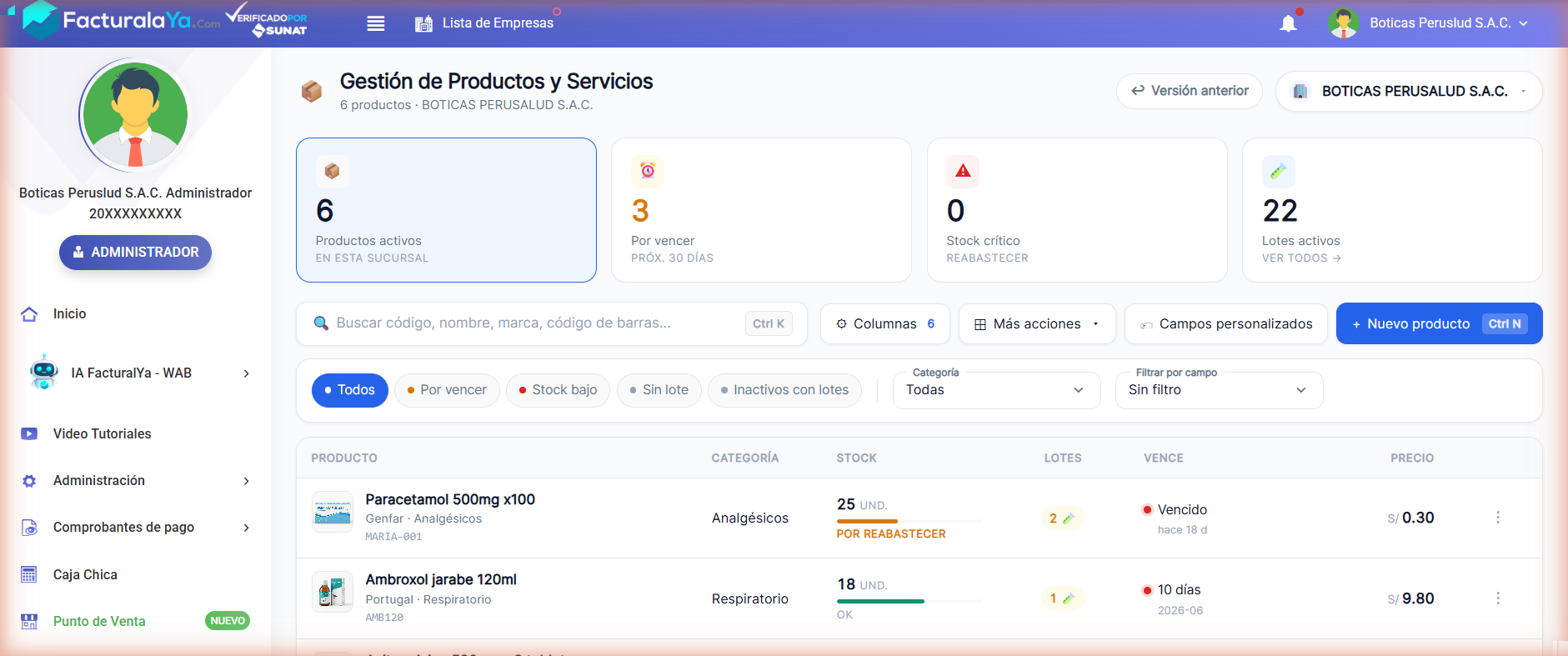Follow the VER TODOS link on Lotes activos
The width and height of the screenshot is (1568, 656).
click(1301, 258)
